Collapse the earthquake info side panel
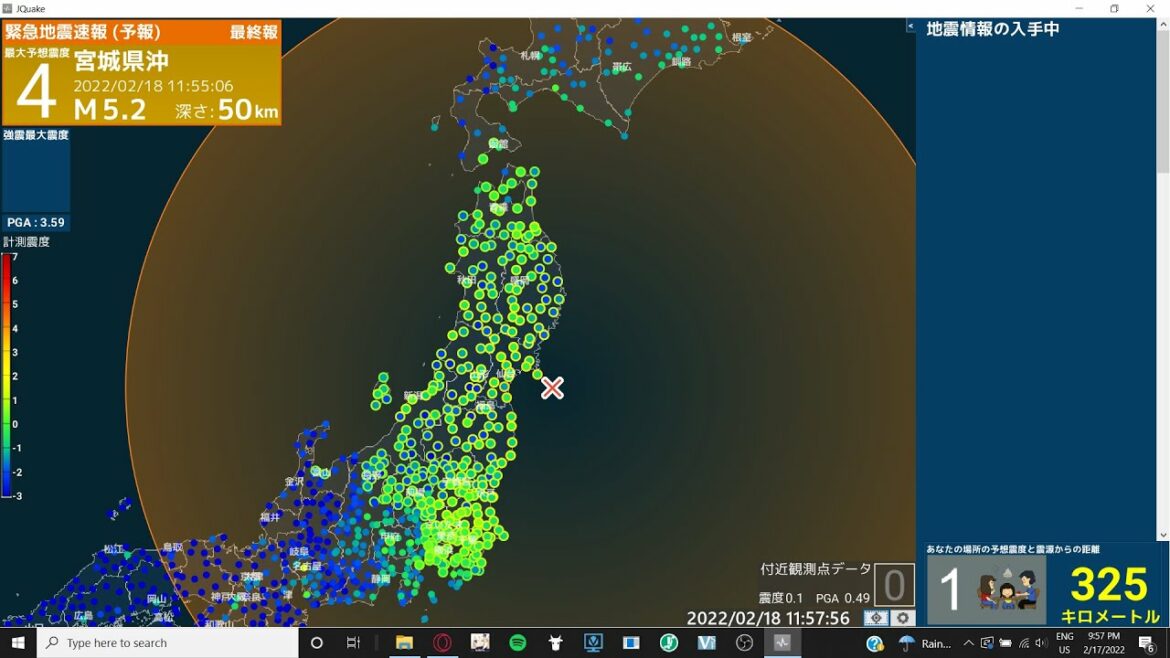This screenshot has width=1170, height=658. click(x=911, y=27)
